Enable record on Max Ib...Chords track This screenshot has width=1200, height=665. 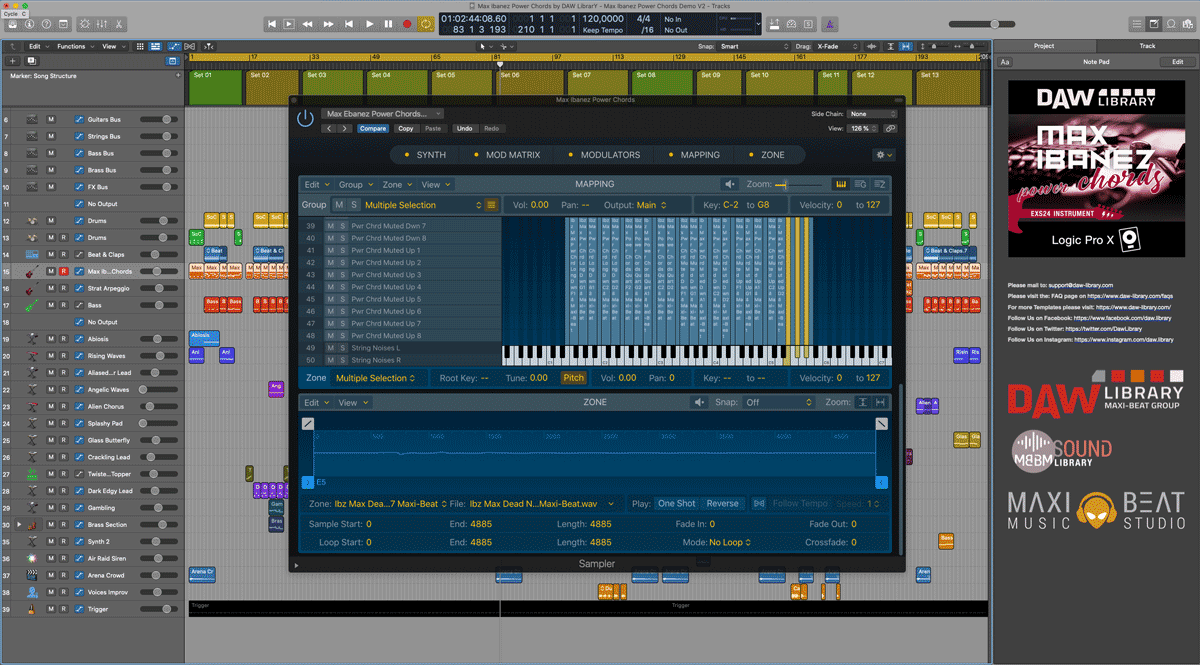pyautogui.click(x=63, y=272)
